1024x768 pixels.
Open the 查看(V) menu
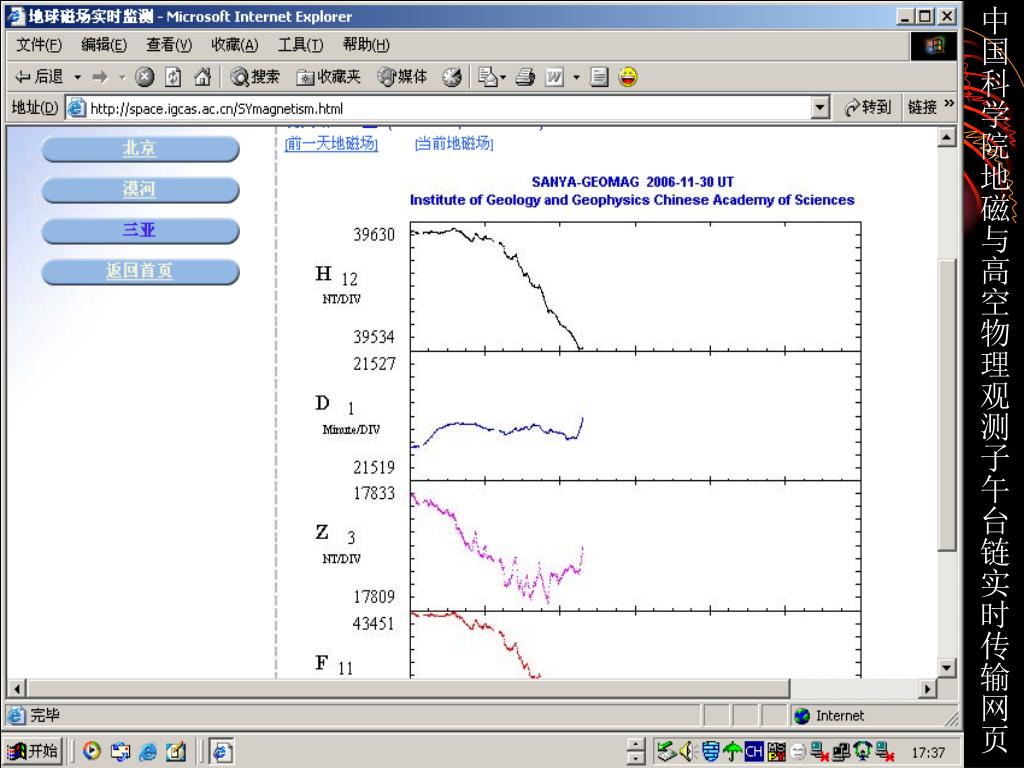click(168, 44)
